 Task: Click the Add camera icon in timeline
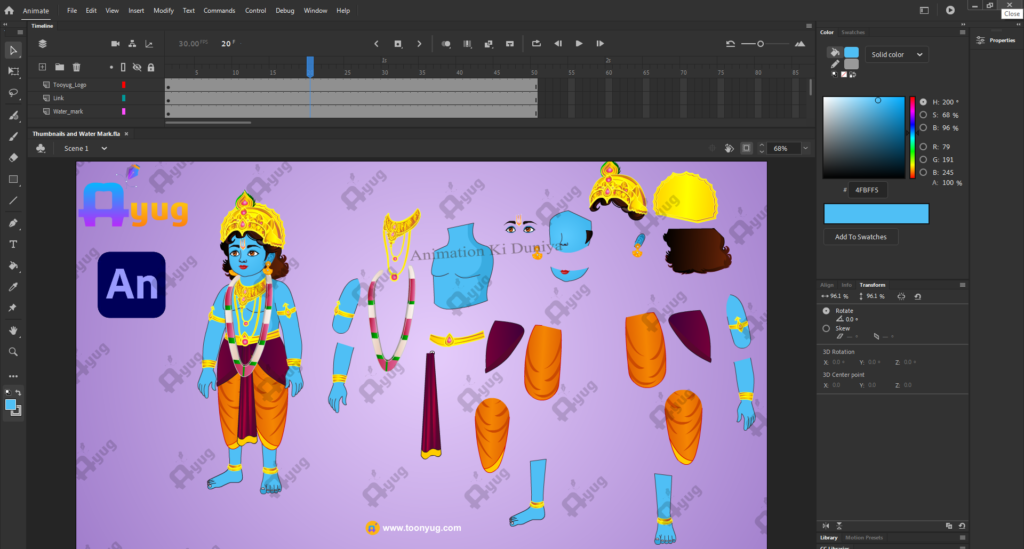coord(115,44)
